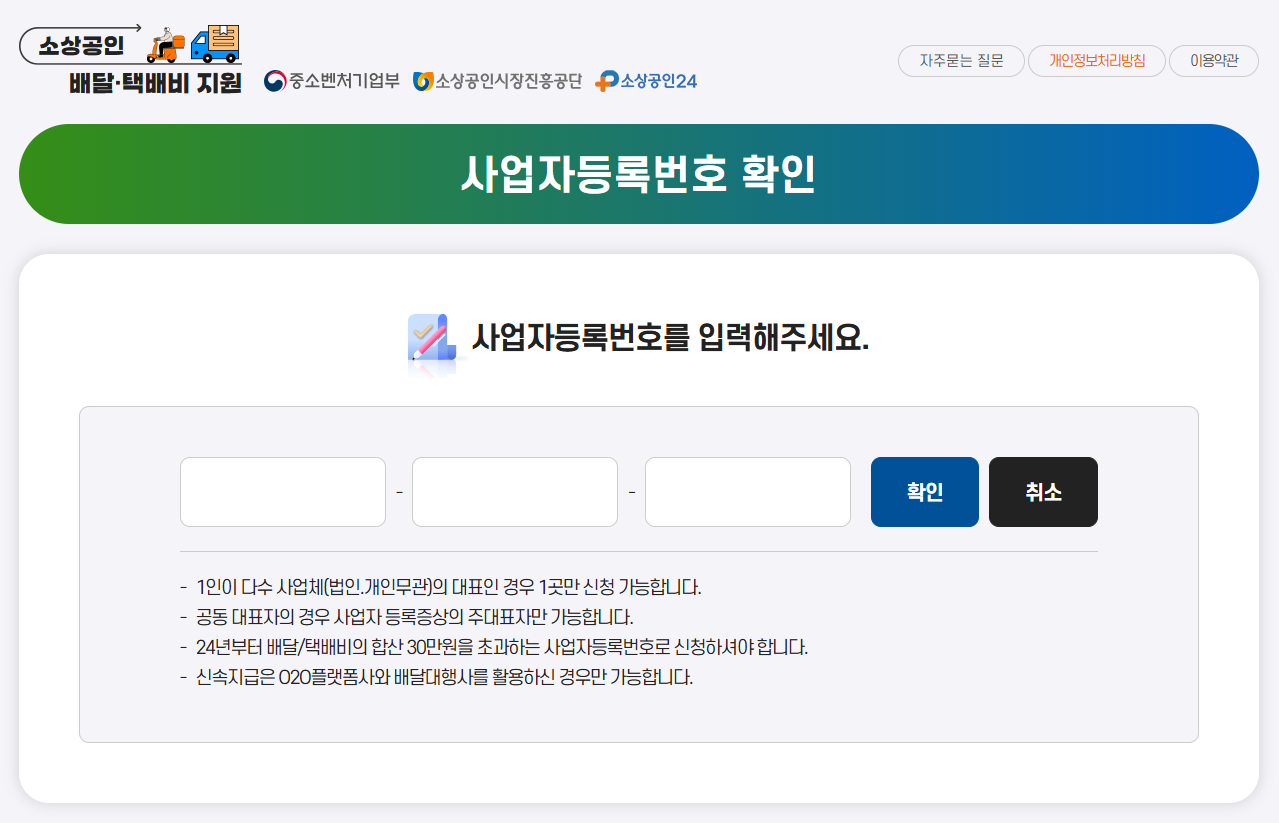Click the 사업자등록번호 확인 banner title
The height and width of the screenshot is (823, 1279).
(639, 173)
